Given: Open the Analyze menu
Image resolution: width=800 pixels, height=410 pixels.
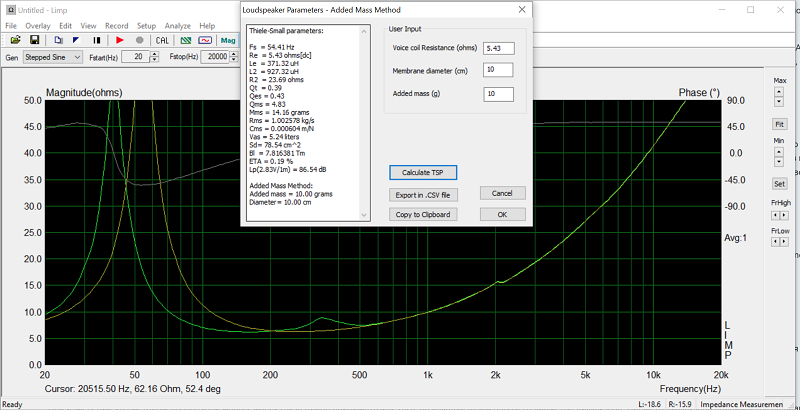Looking at the screenshot, I should (178, 25).
